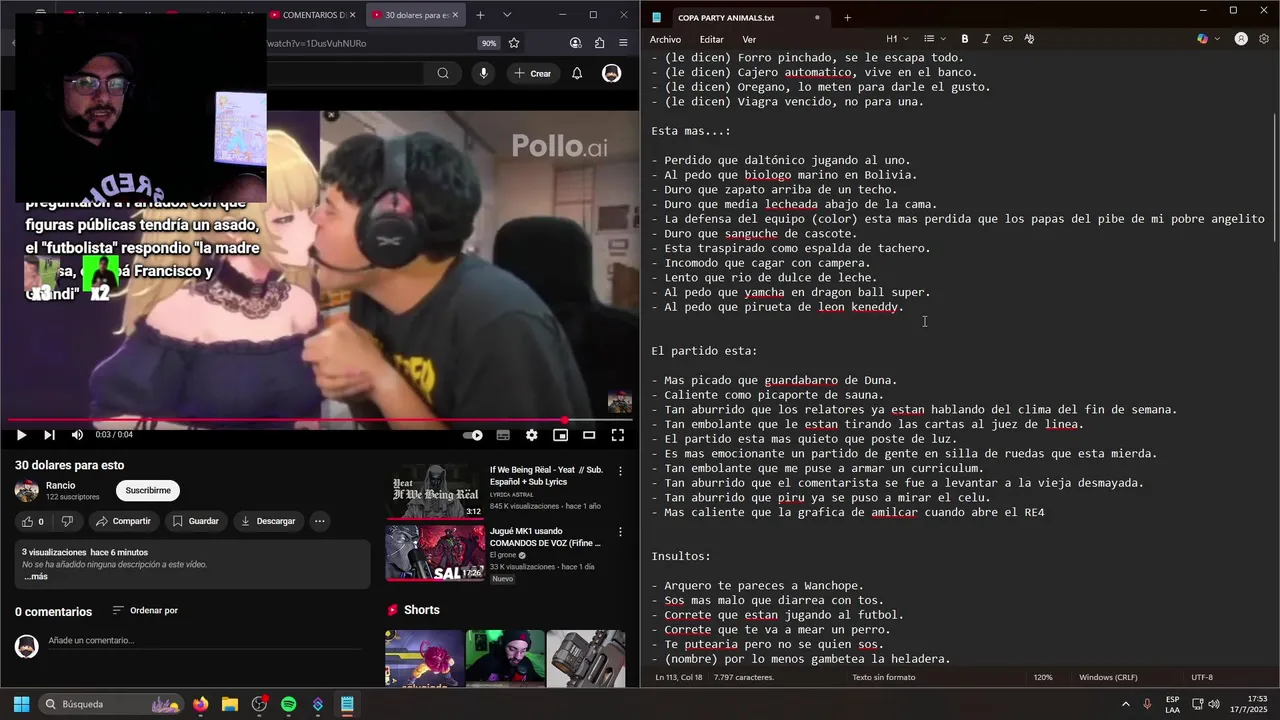The image size is (1280, 720).
Task: Toggle bold formatting in Notepad
Action: pos(964,39)
